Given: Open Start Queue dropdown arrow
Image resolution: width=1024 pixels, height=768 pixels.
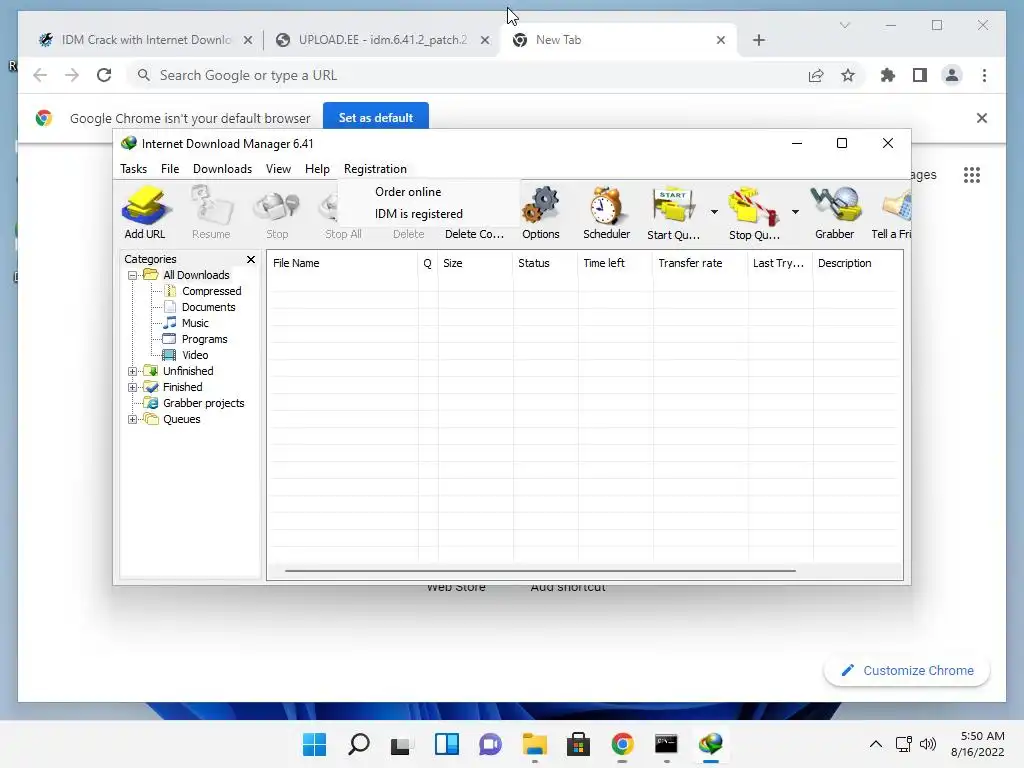Looking at the screenshot, I should click(714, 212).
